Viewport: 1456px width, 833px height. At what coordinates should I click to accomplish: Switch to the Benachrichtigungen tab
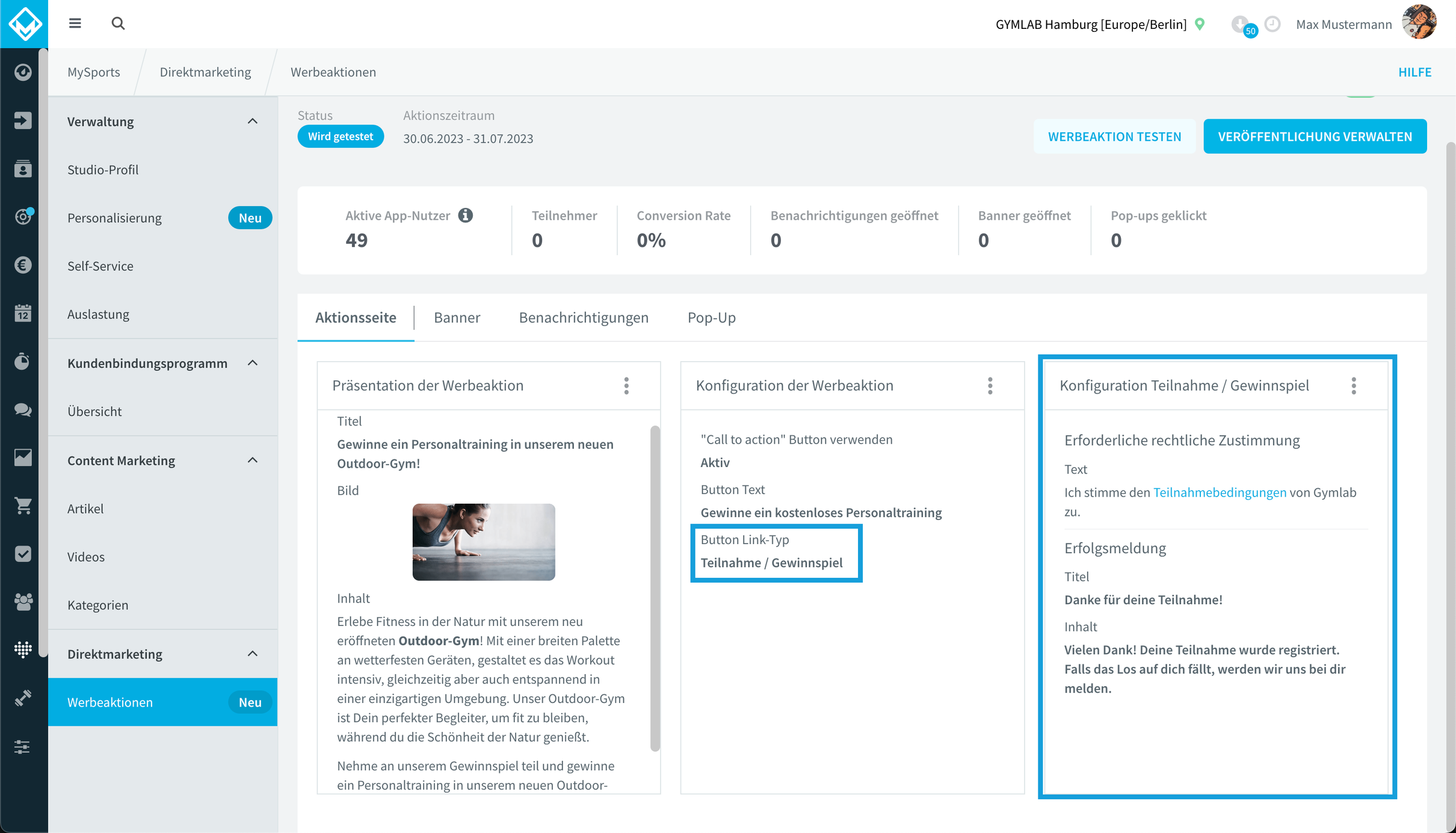point(584,317)
